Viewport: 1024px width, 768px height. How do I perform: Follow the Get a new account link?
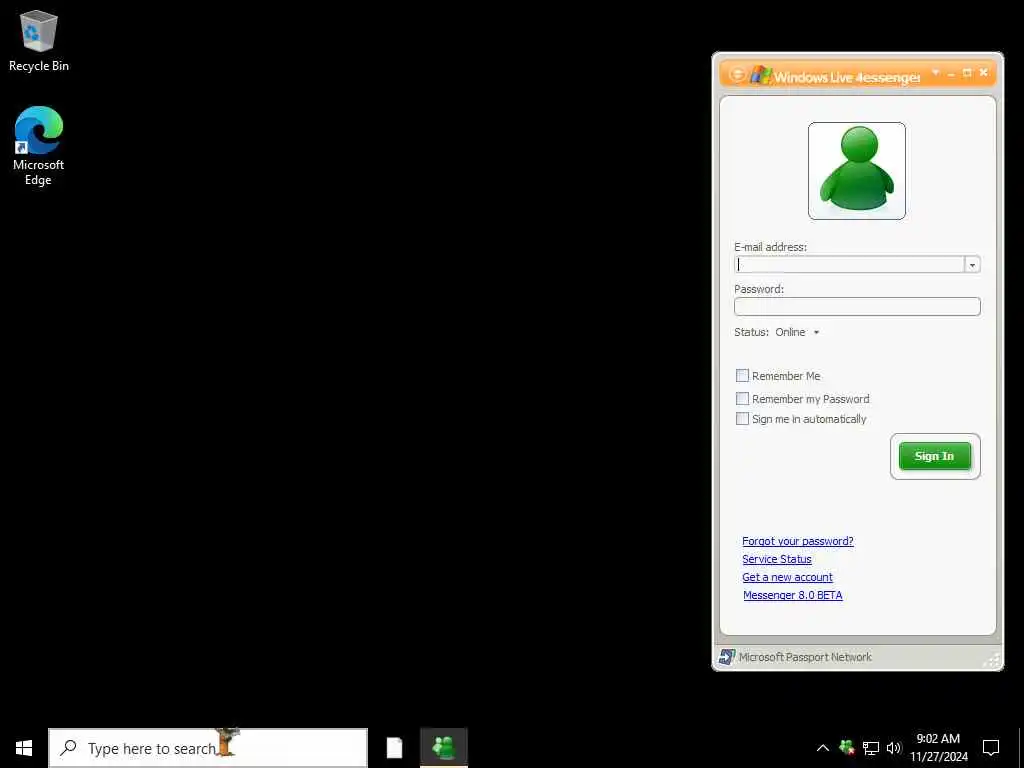787,577
